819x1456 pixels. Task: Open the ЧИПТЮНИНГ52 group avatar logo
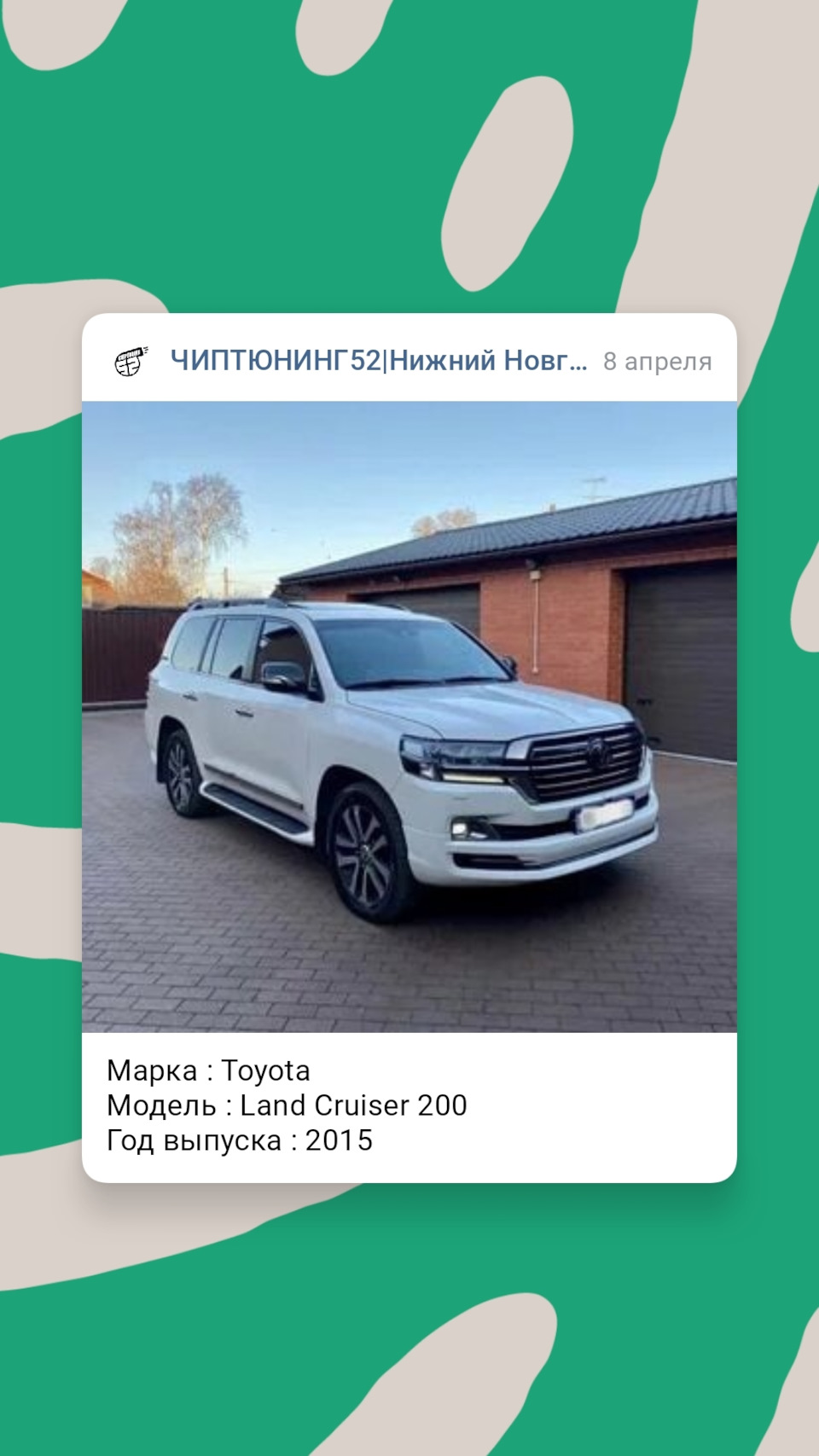(x=131, y=361)
